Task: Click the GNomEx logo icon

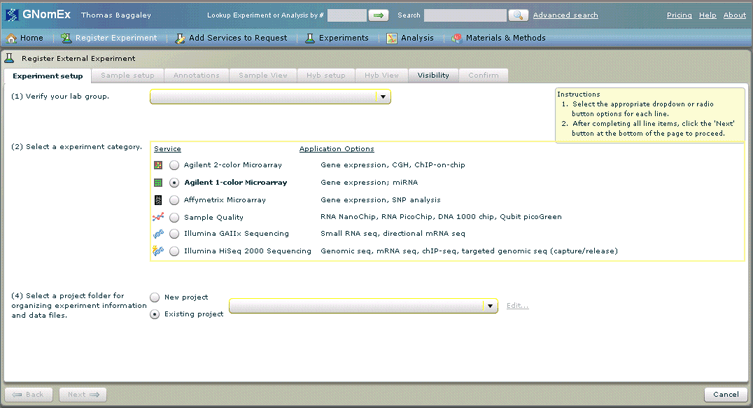Action: point(12,15)
